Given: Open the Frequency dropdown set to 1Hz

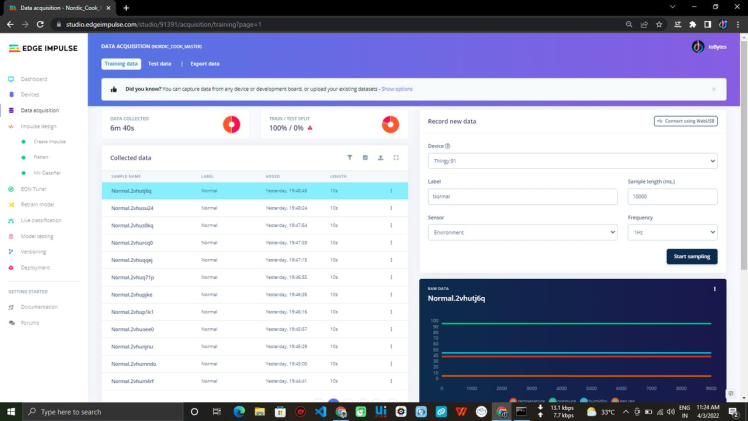Looking at the screenshot, I should 671,232.
